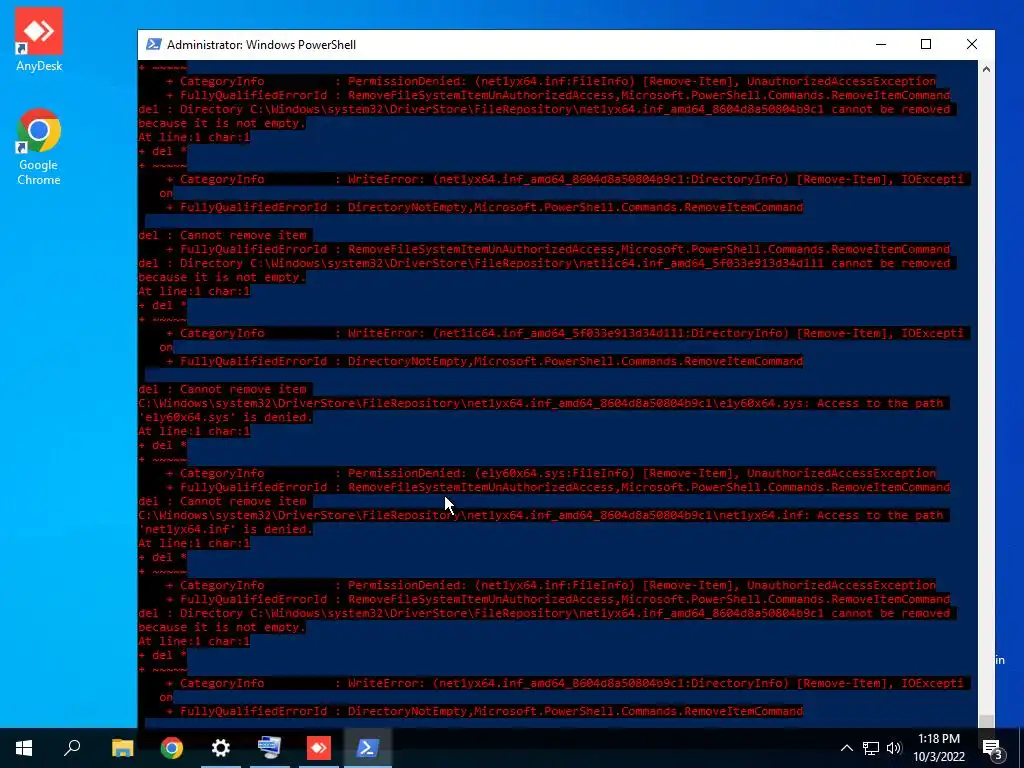Open network status tray icon

point(871,748)
